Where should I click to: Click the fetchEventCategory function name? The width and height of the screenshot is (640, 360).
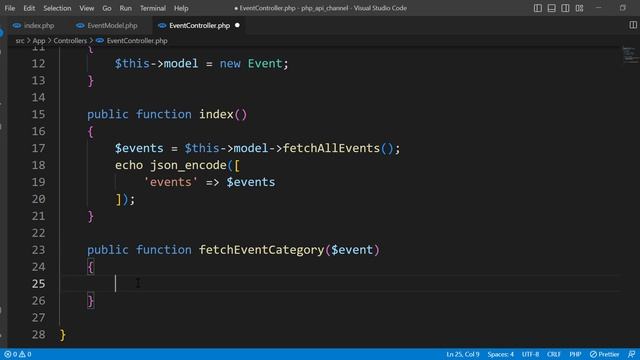point(261,250)
